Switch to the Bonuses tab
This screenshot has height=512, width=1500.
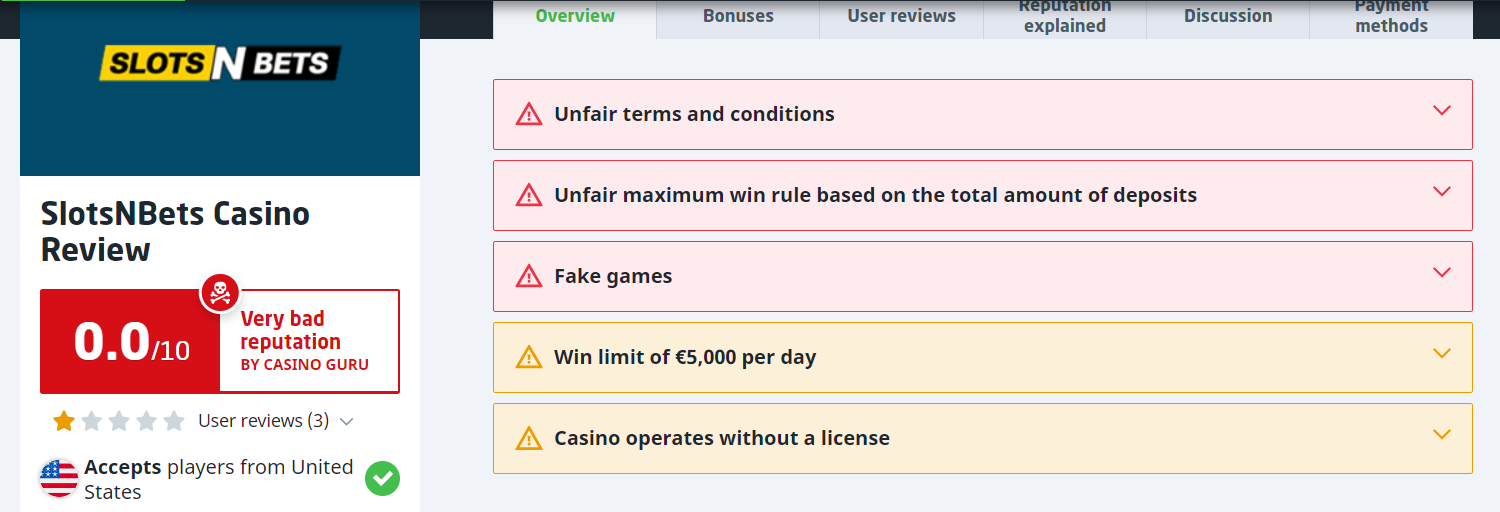[x=738, y=16]
